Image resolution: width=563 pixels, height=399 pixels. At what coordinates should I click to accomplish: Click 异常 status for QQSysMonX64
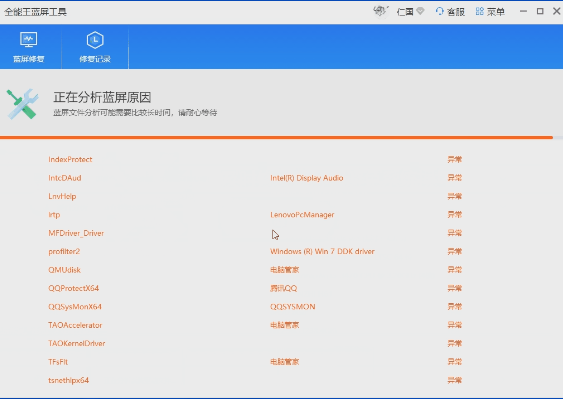(455, 307)
